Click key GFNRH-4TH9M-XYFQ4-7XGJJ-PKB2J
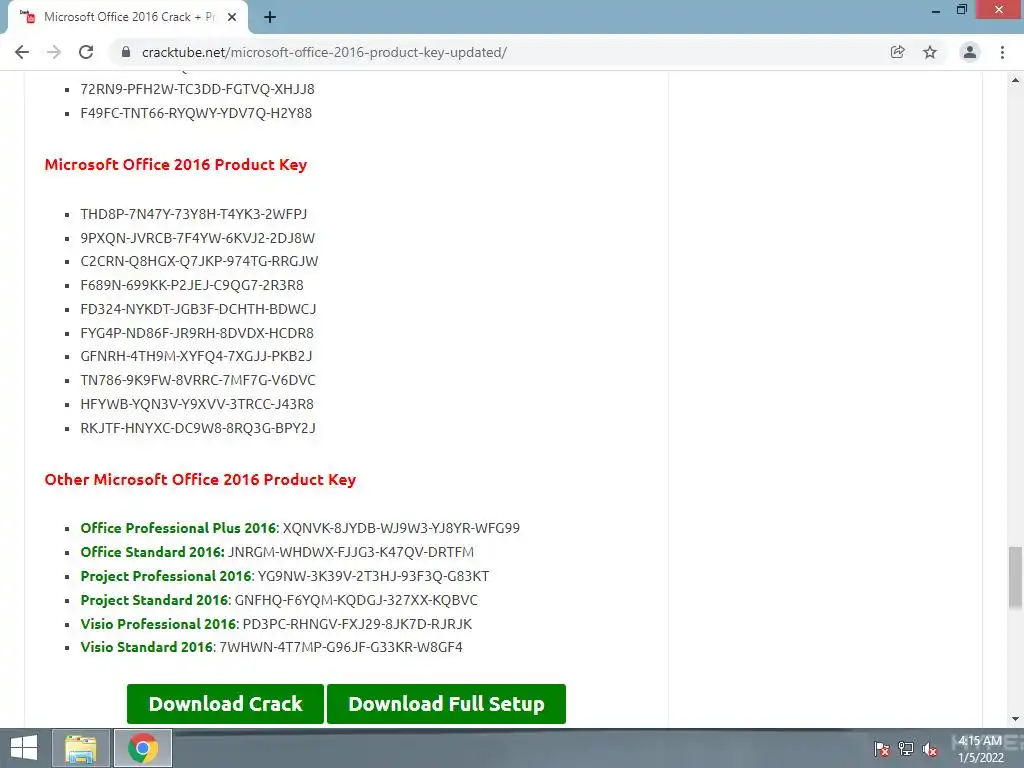This screenshot has width=1024, height=768. 196,356
